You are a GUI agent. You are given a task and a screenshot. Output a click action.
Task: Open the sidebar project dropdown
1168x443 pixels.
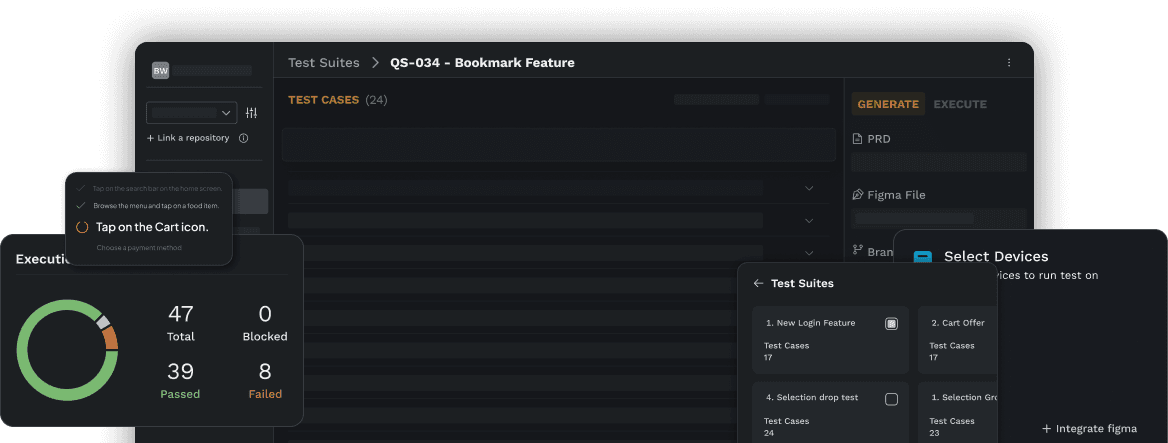tap(191, 113)
